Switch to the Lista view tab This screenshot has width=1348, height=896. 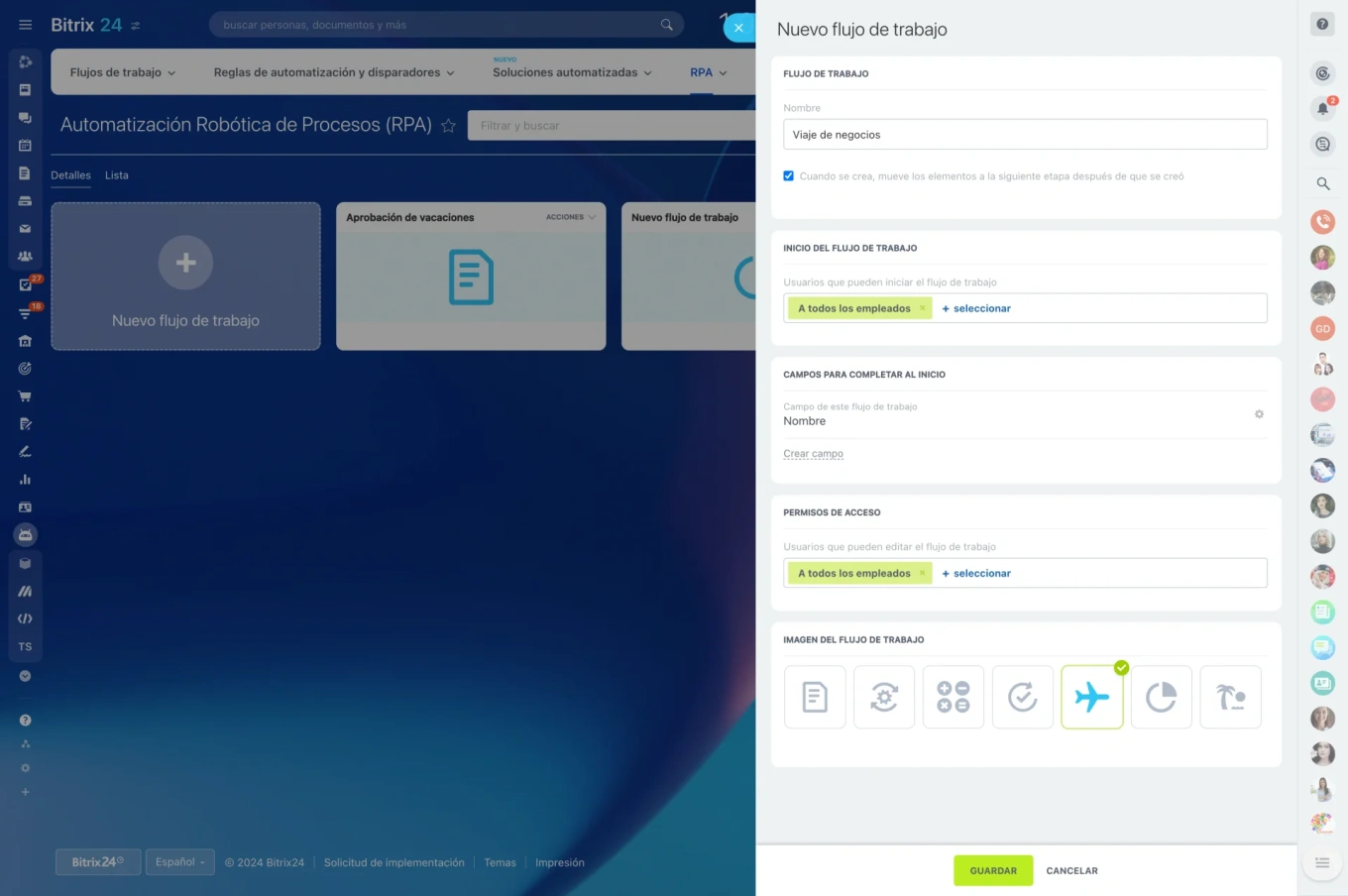(x=117, y=175)
